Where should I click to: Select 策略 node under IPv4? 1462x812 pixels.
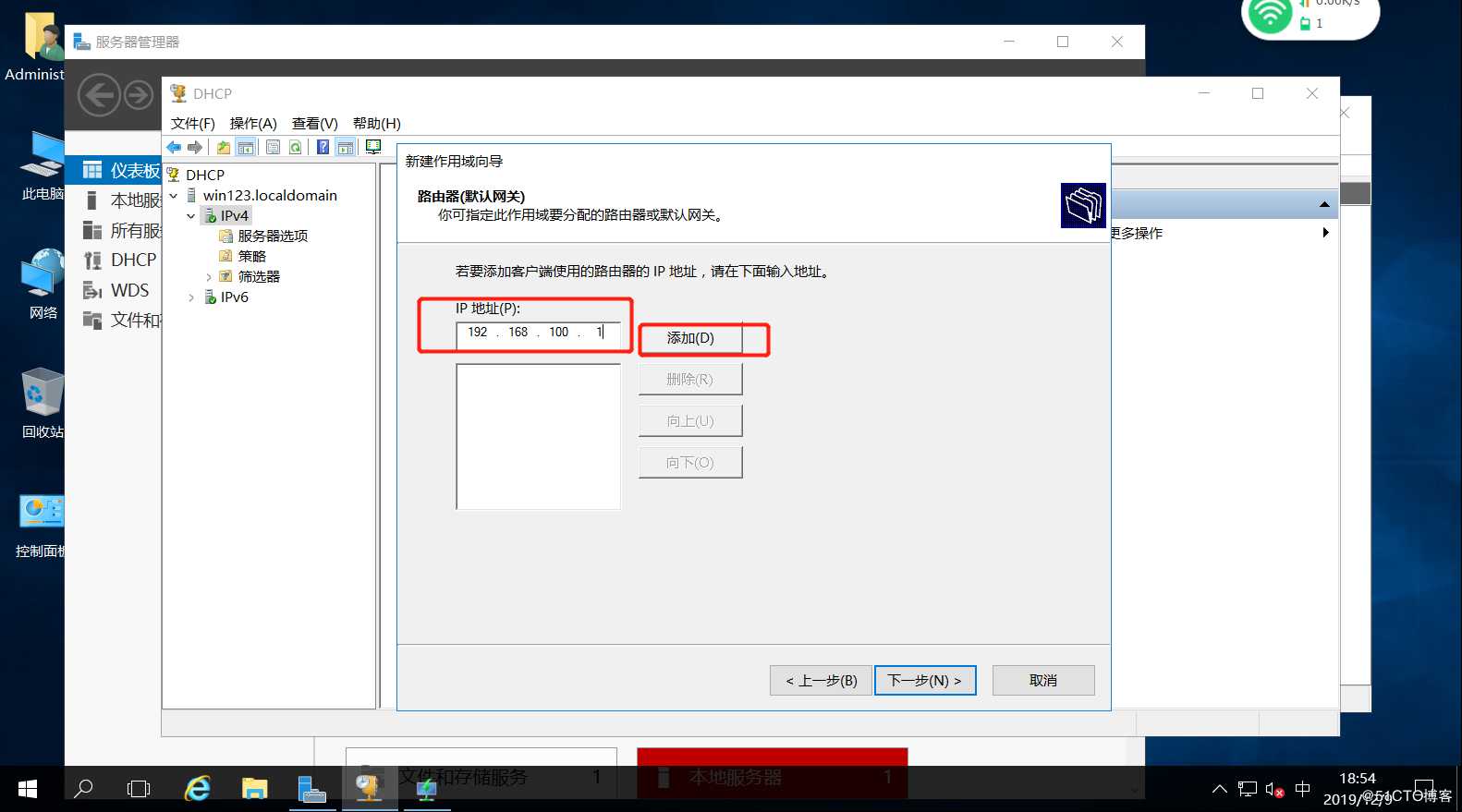251,256
